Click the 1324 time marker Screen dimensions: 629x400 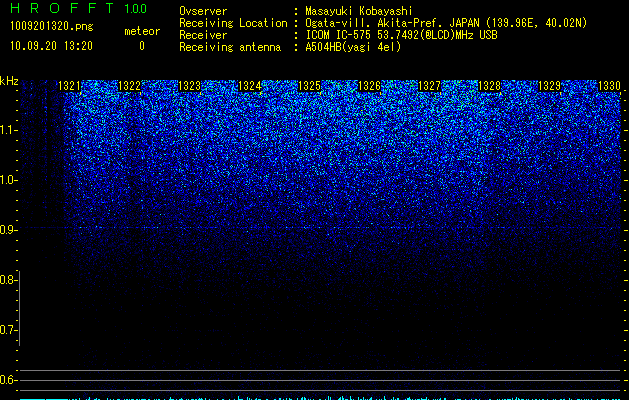(x=250, y=86)
